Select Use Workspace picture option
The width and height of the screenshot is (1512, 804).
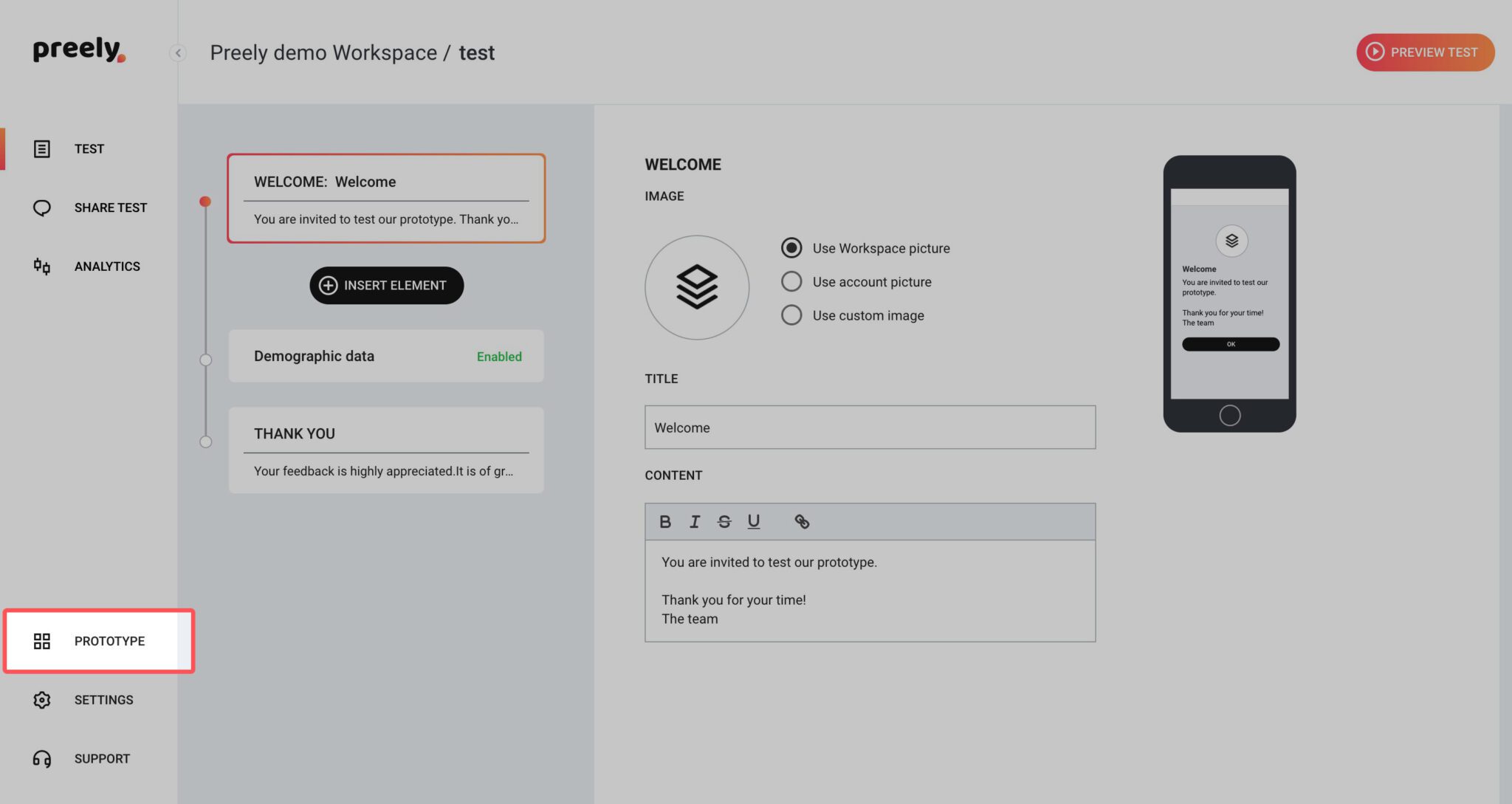pyautogui.click(x=791, y=248)
